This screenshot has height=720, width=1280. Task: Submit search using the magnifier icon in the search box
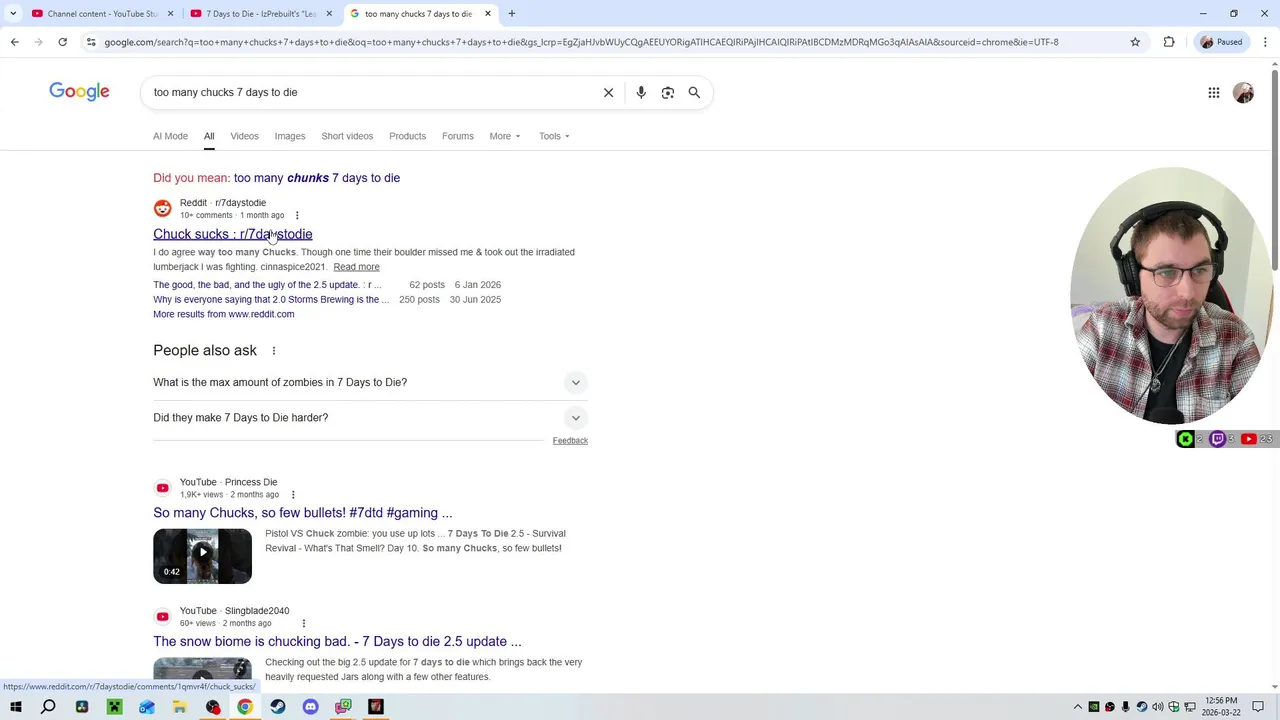click(x=694, y=92)
